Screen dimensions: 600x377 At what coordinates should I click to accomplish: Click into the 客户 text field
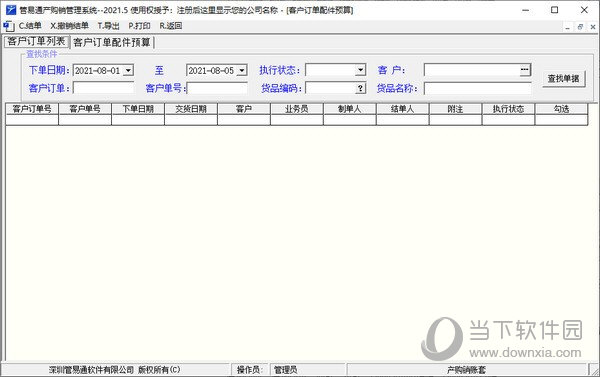click(472, 70)
